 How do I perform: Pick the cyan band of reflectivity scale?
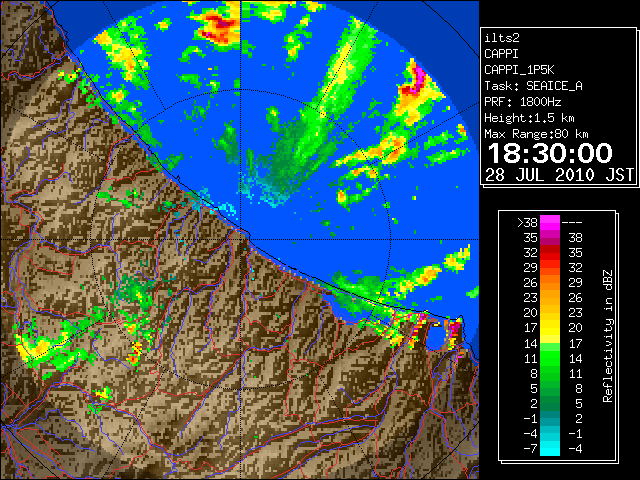tap(550, 449)
